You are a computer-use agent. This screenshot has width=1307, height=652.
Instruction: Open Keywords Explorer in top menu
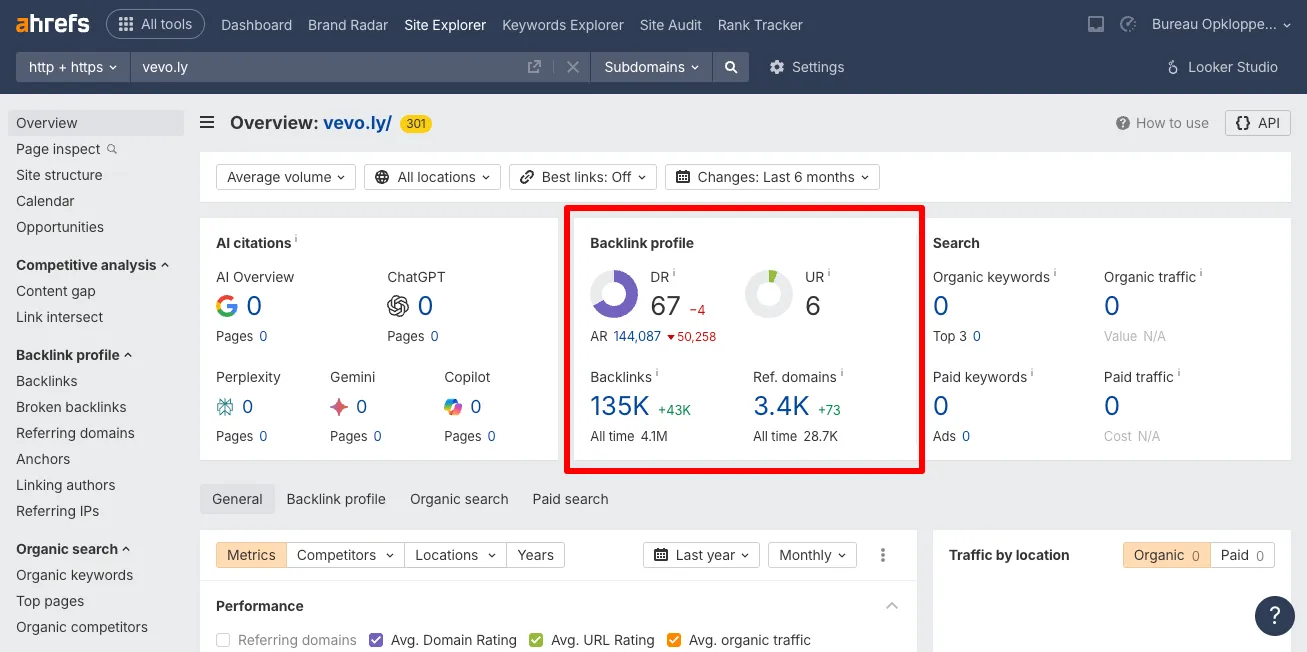coord(563,24)
